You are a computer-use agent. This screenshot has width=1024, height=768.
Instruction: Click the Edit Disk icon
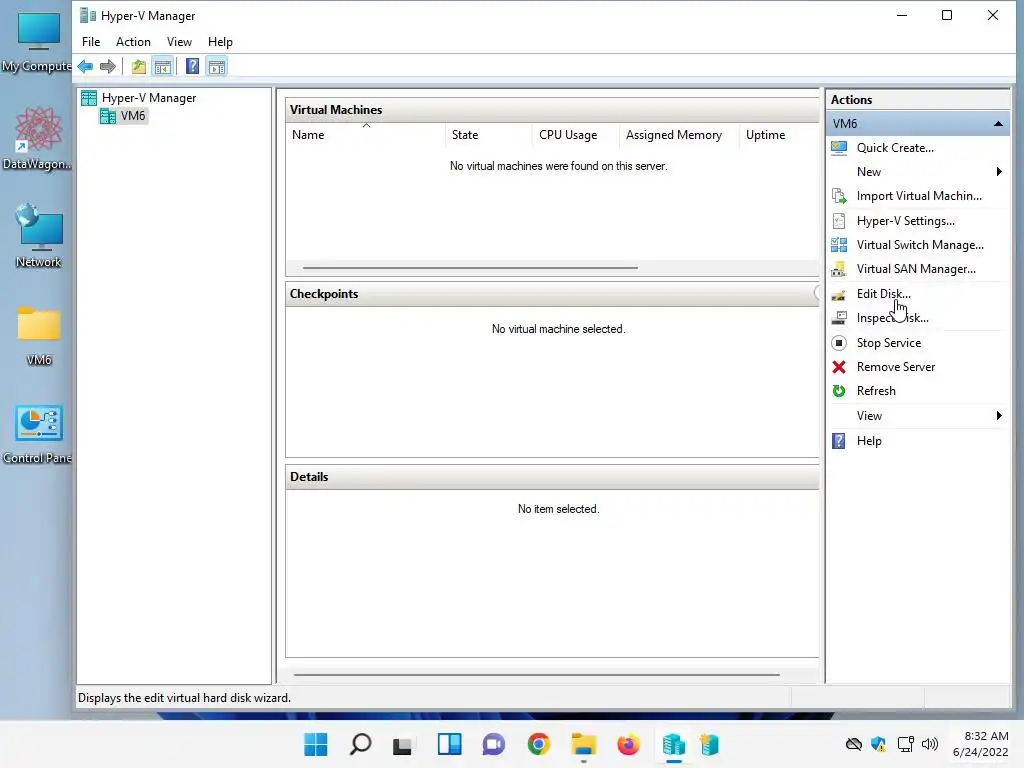tap(839, 295)
